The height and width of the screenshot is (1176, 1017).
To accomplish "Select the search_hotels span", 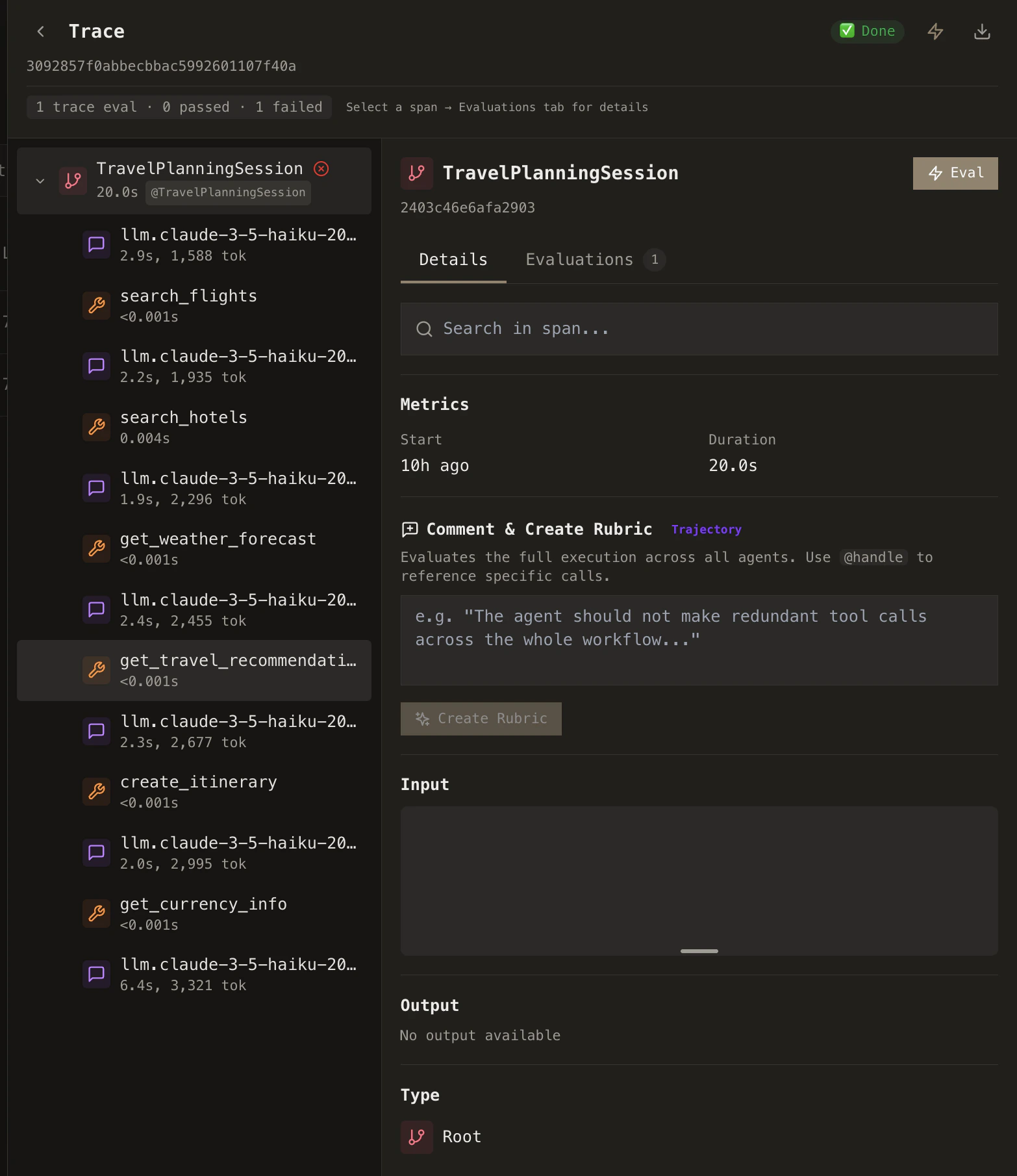I will point(184,426).
